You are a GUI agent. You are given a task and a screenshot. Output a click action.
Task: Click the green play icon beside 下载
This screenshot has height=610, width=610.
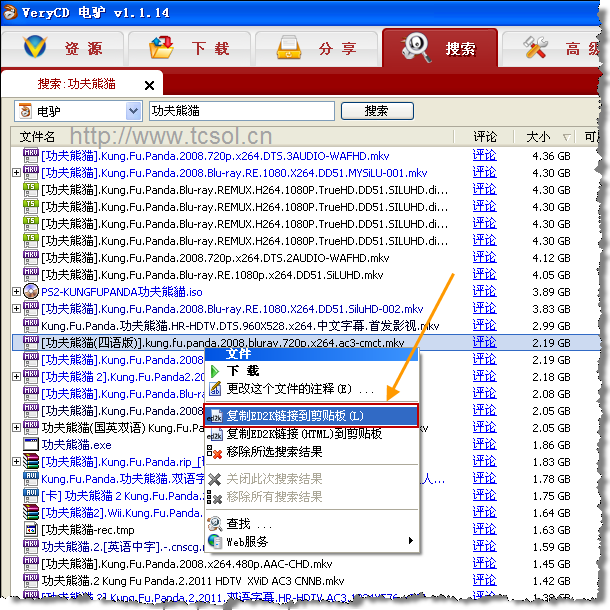coord(215,371)
